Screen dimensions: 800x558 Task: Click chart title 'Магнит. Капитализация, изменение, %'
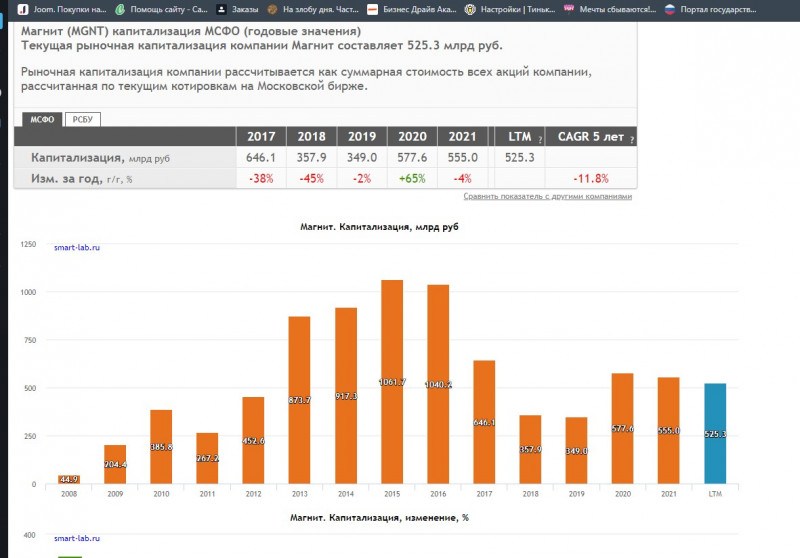[x=379, y=517]
